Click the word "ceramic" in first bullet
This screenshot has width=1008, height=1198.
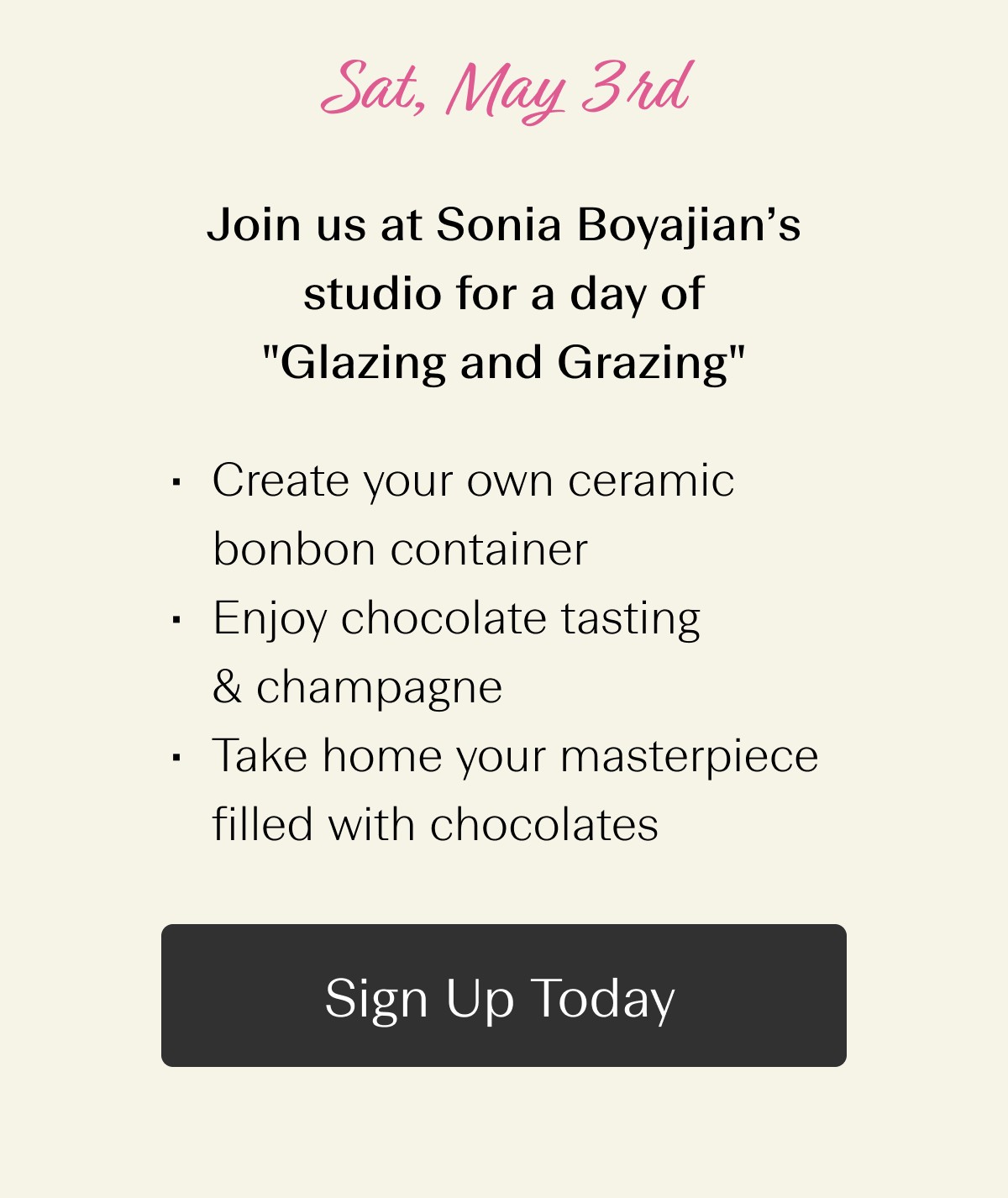point(651,481)
